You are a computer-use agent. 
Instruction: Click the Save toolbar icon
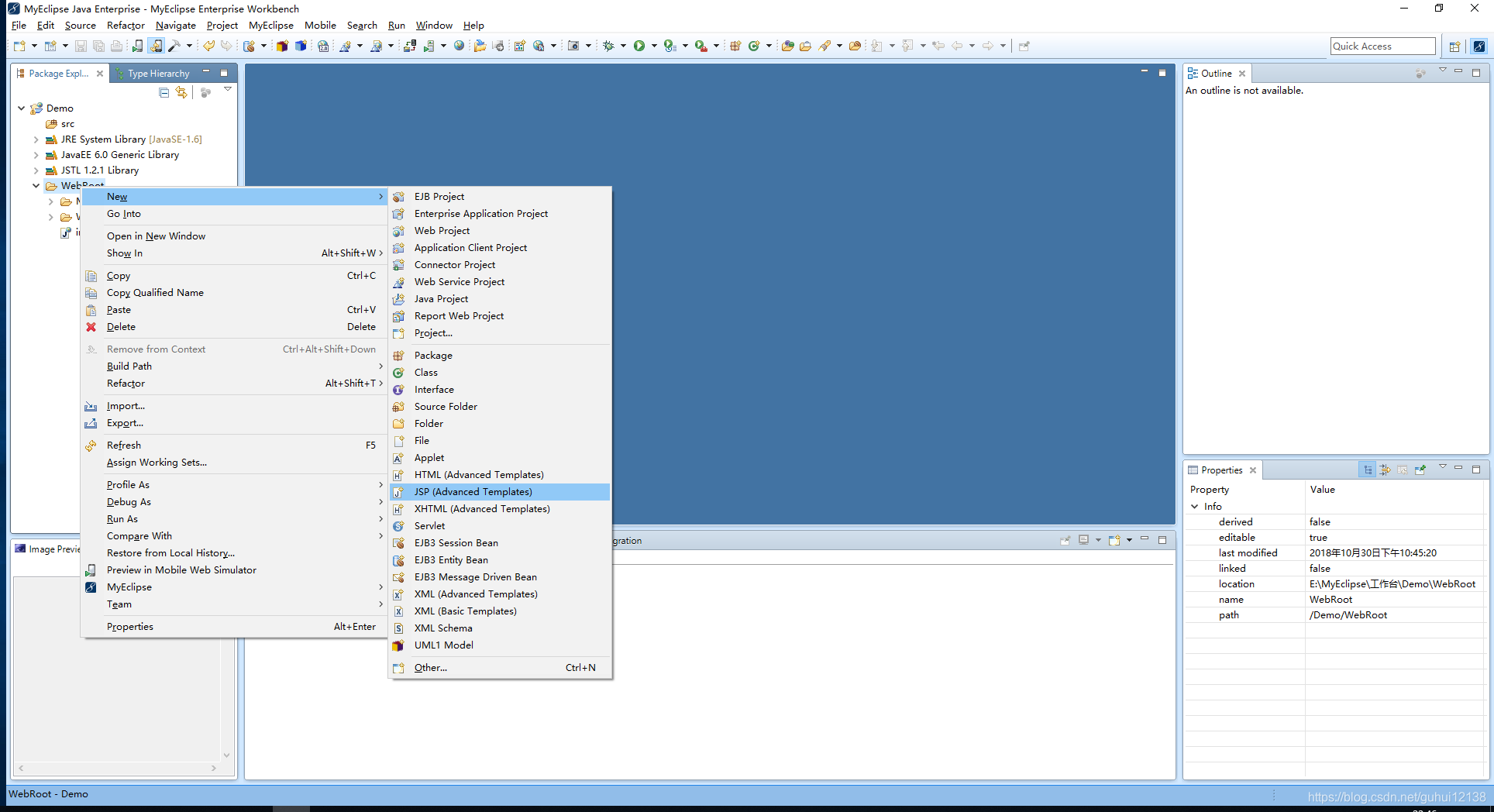[81, 46]
